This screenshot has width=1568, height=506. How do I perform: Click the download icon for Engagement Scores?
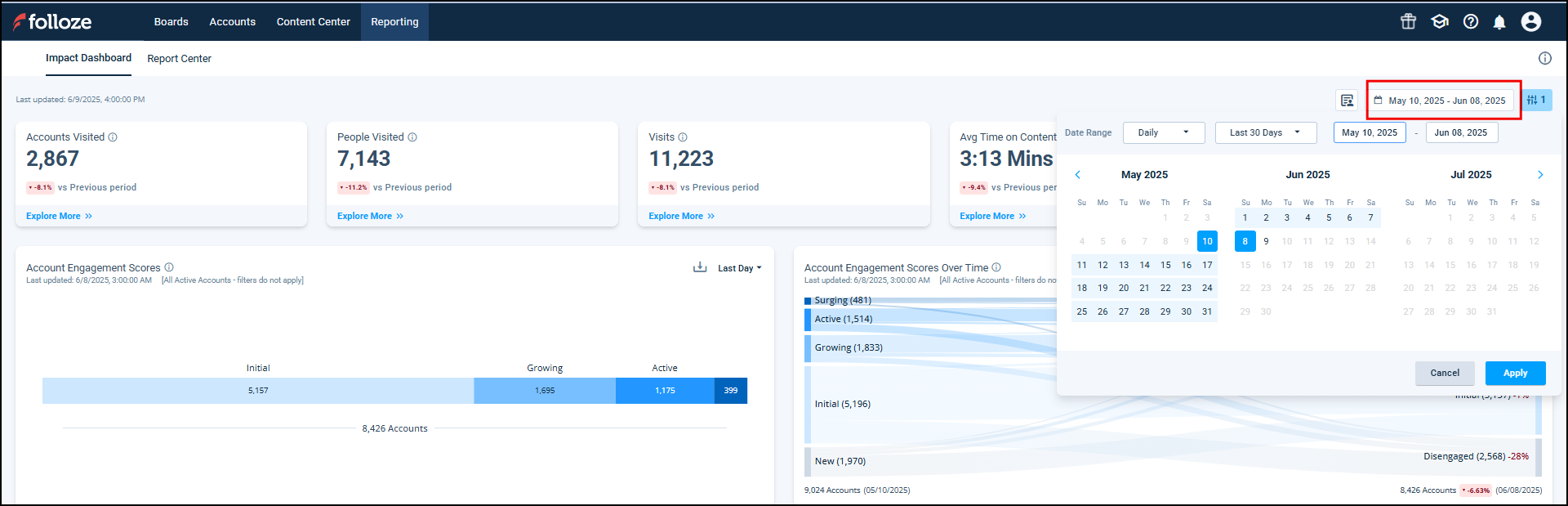click(x=700, y=267)
